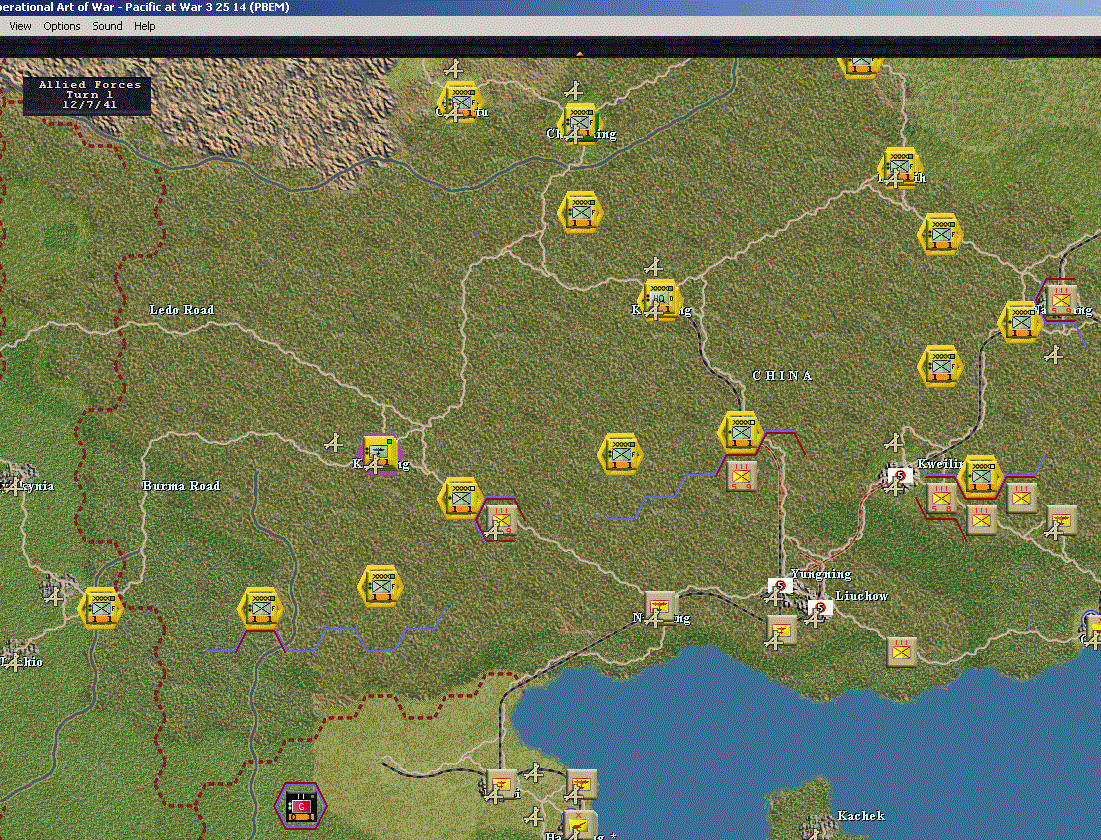Click the Allied Forces Turn 1 info box
This screenshot has height=840, width=1101.
click(87, 95)
